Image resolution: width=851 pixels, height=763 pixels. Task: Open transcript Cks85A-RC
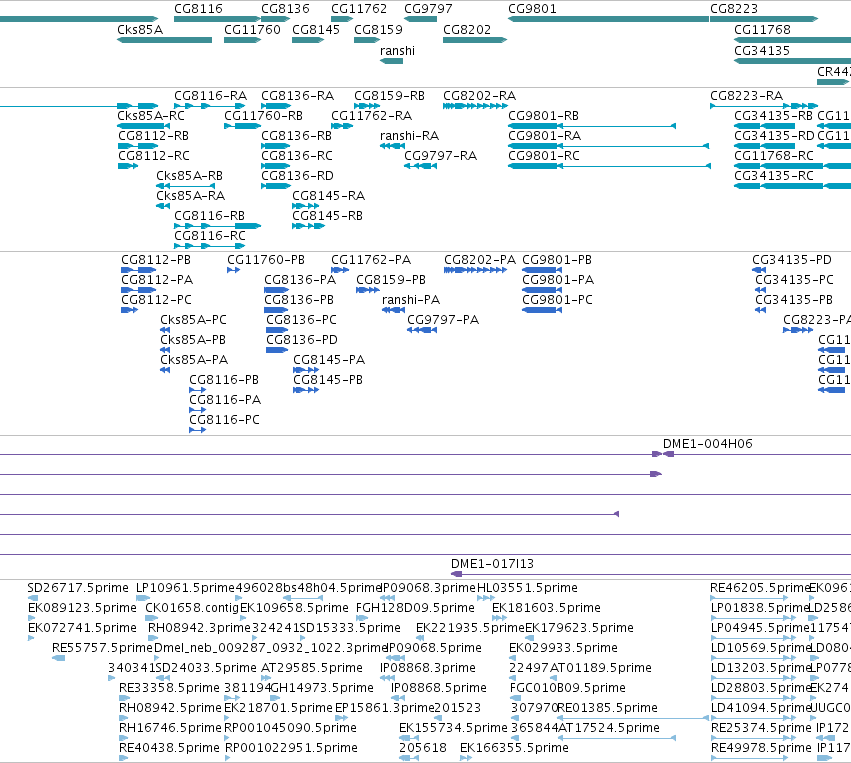[x=151, y=116]
